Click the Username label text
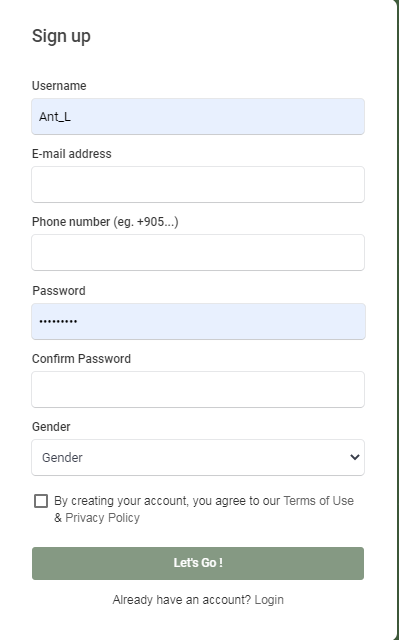 [x=59, y=86]
